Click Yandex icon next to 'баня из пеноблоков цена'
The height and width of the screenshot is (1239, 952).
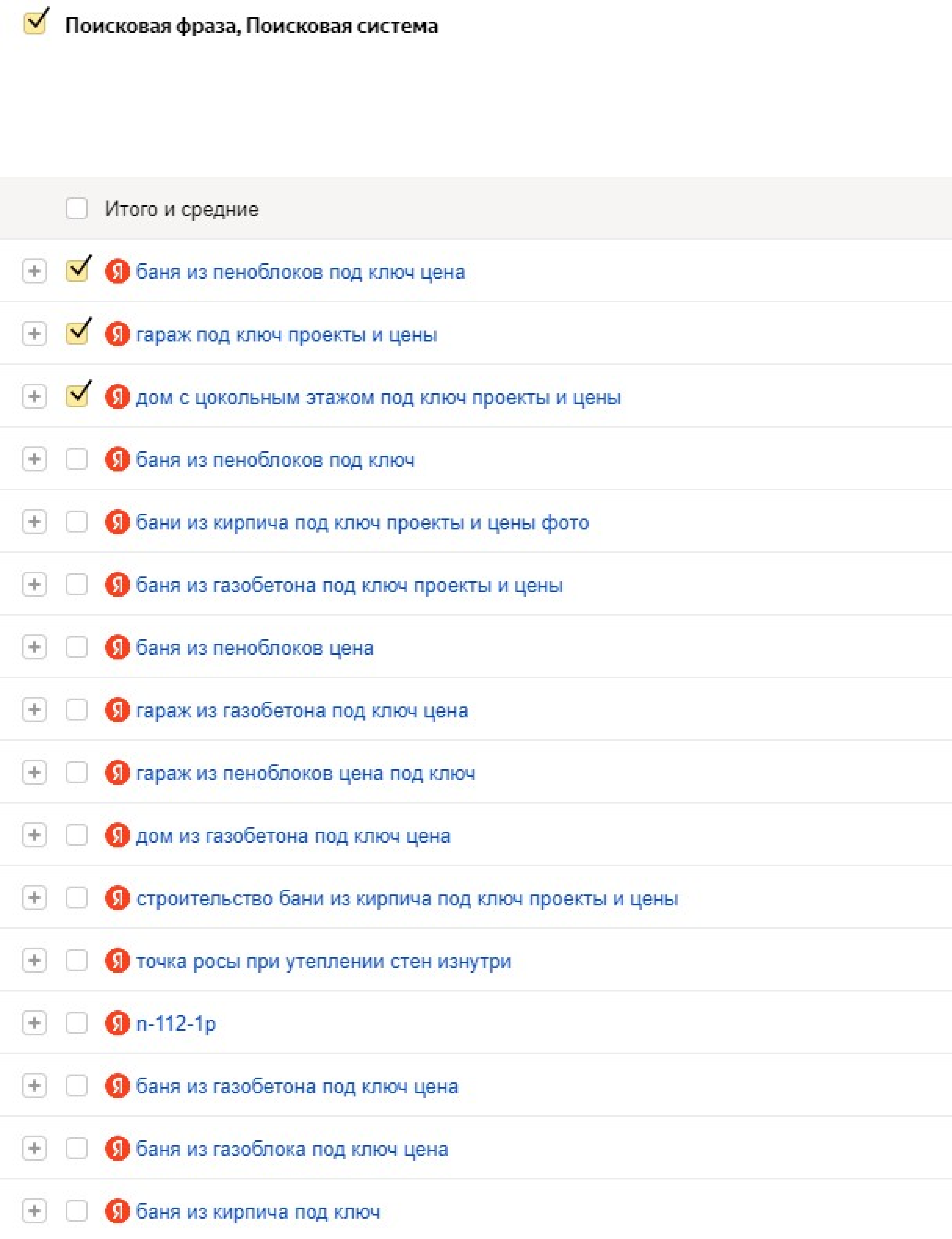coord(117,647)
